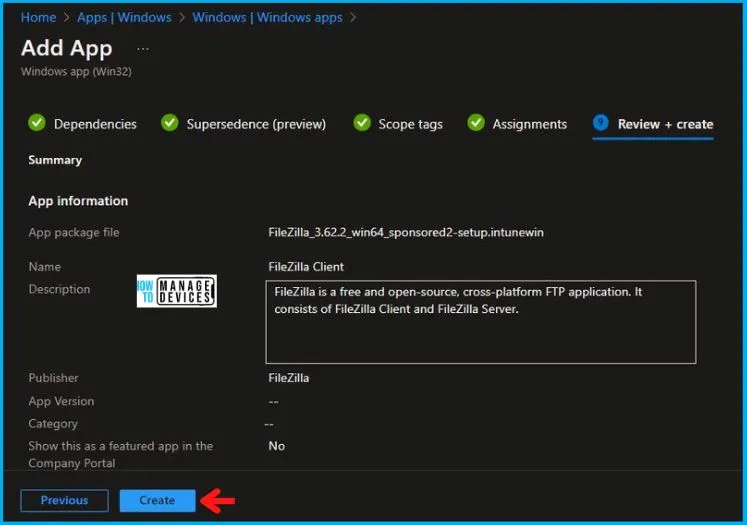Click the Publisher value 'FileZilla'
Viewport: 747px width, 525px height.
pyautogui.click(x=289, y=378)
